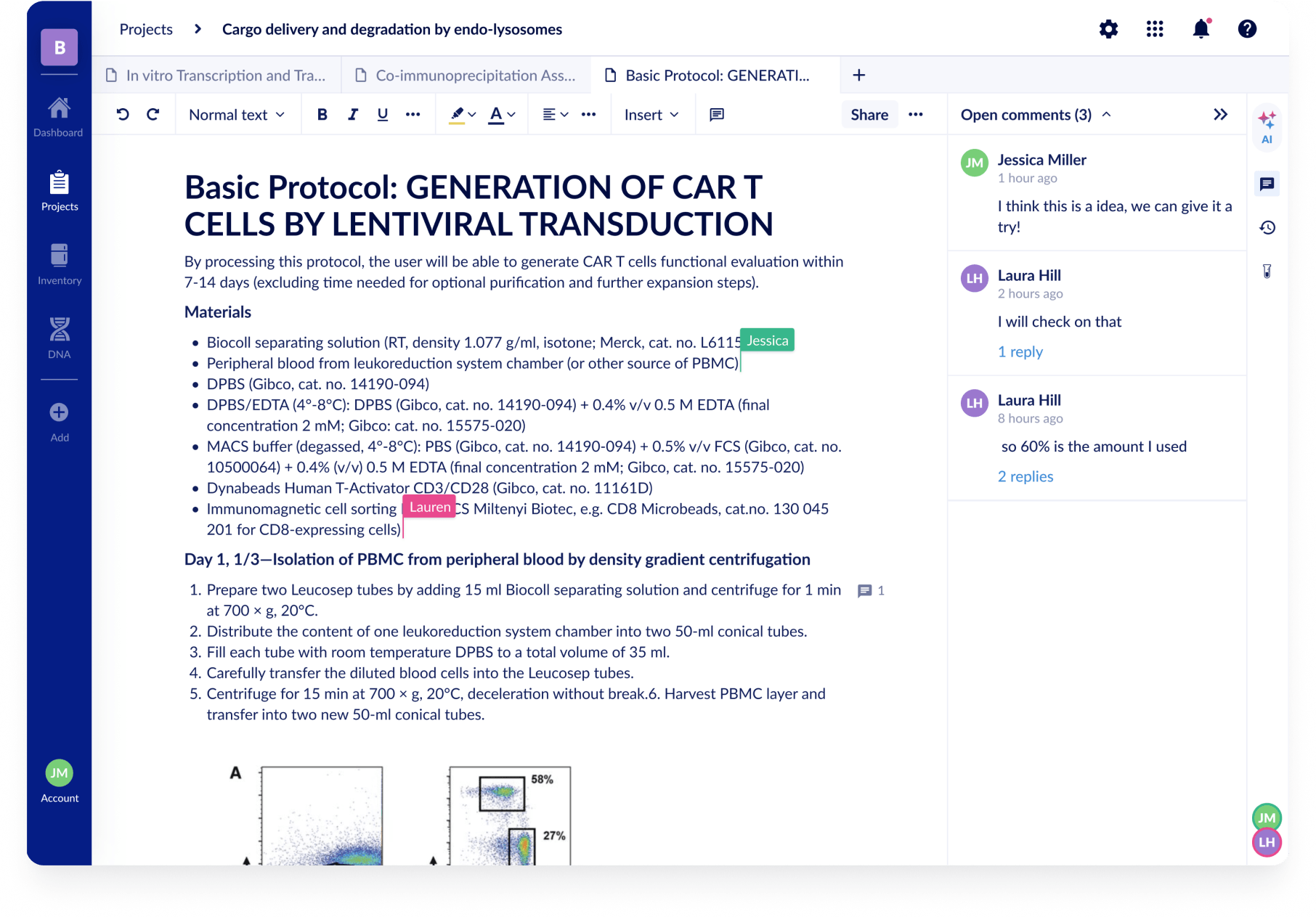Viewport: 1316px width, 917px height.
Task: Toggle italic formatting
Action: click(353, 115)
